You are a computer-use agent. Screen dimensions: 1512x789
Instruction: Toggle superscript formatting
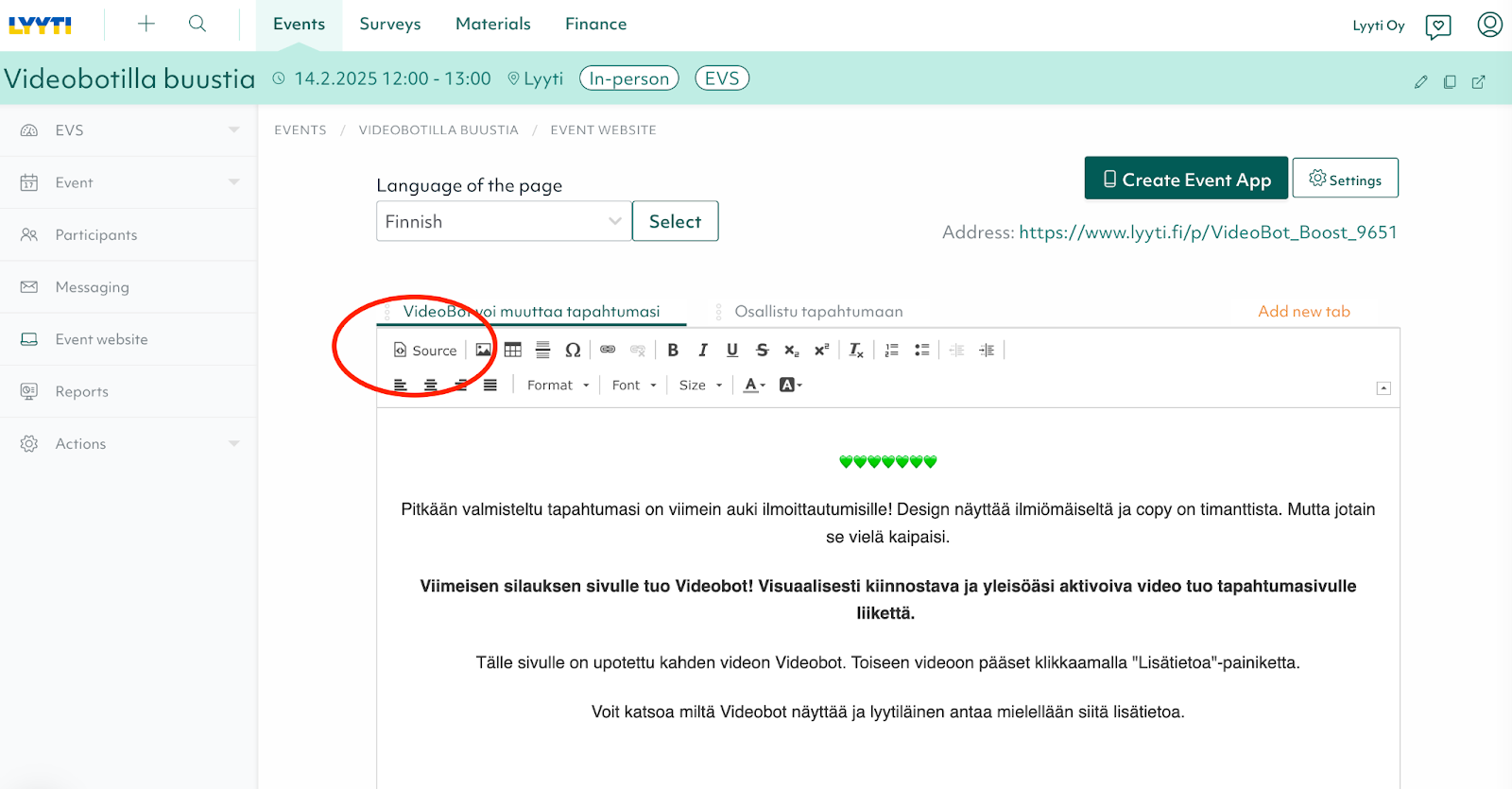822,350
